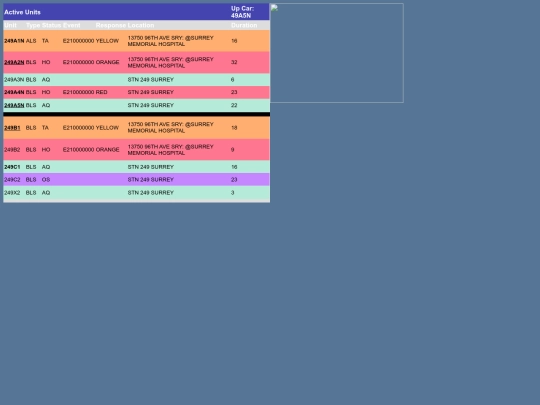Select unit 249A3N in the table
The image size is (540, 405).
[14, 80]
